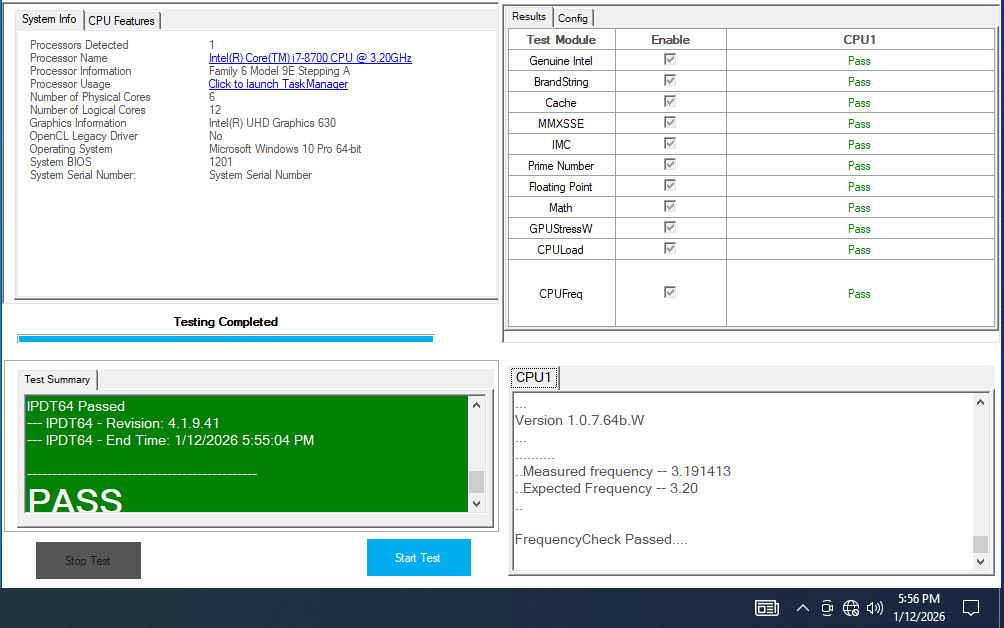Screen dimensions: 1004x628
Task: Click the 'Intel(R) UHD Graphics 630' value
Action: coord(272,123)
